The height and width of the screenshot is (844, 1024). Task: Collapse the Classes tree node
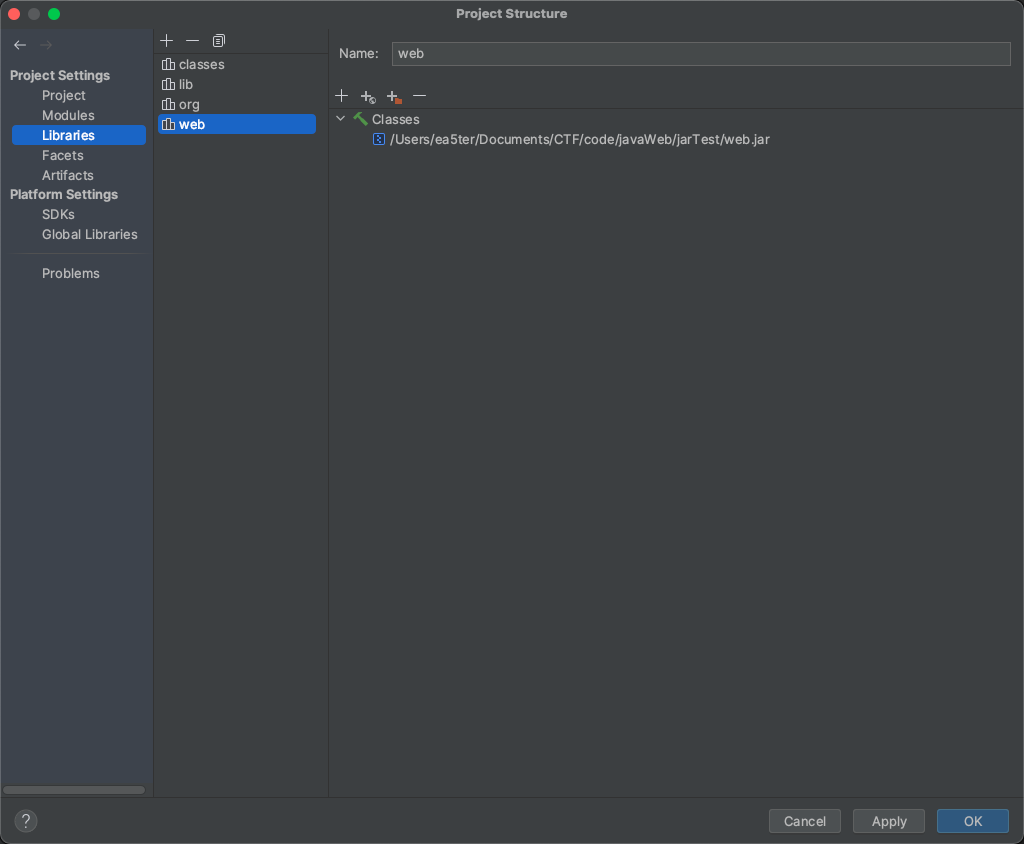point(341,119)
